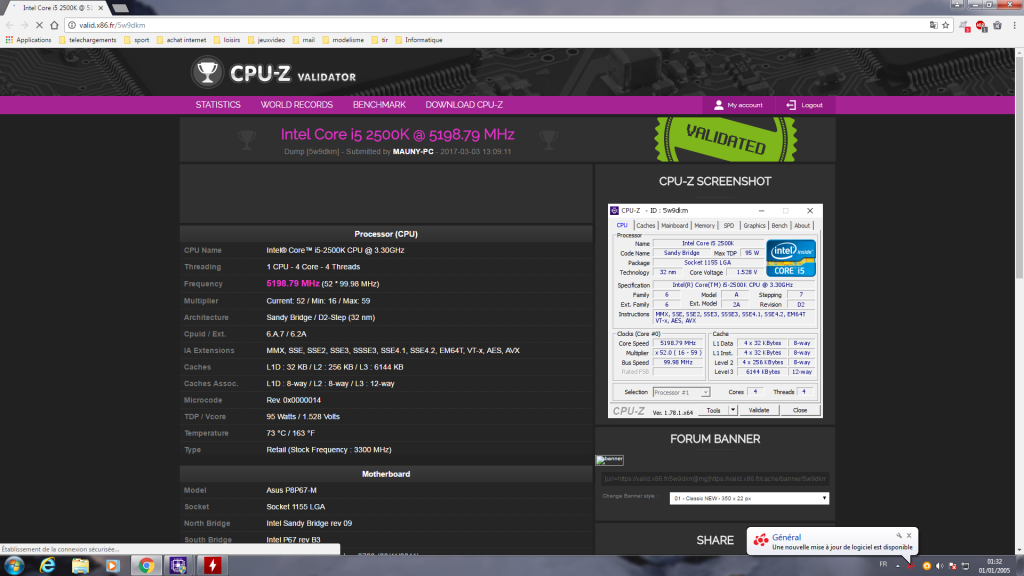Open WORLD RECORDS page
Image resolution: width=1024 pixels, height=576 pixels.
(x=296, y=104)
